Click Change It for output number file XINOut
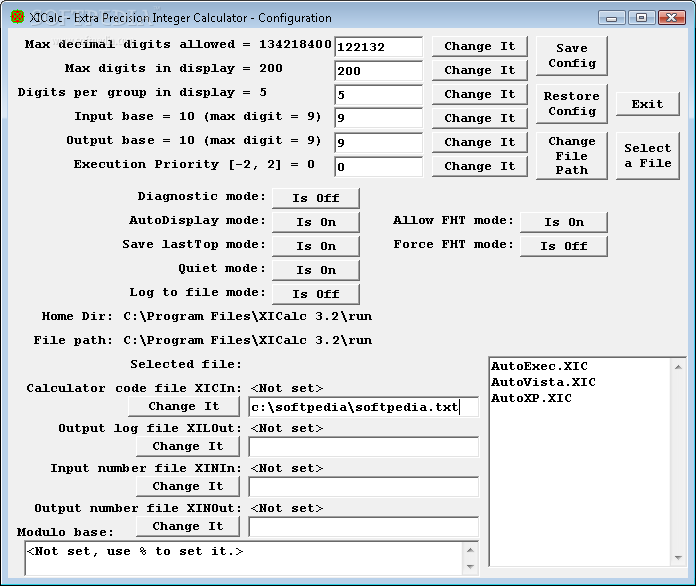Viewport: 696px width, 586px height. coord(188,526)
